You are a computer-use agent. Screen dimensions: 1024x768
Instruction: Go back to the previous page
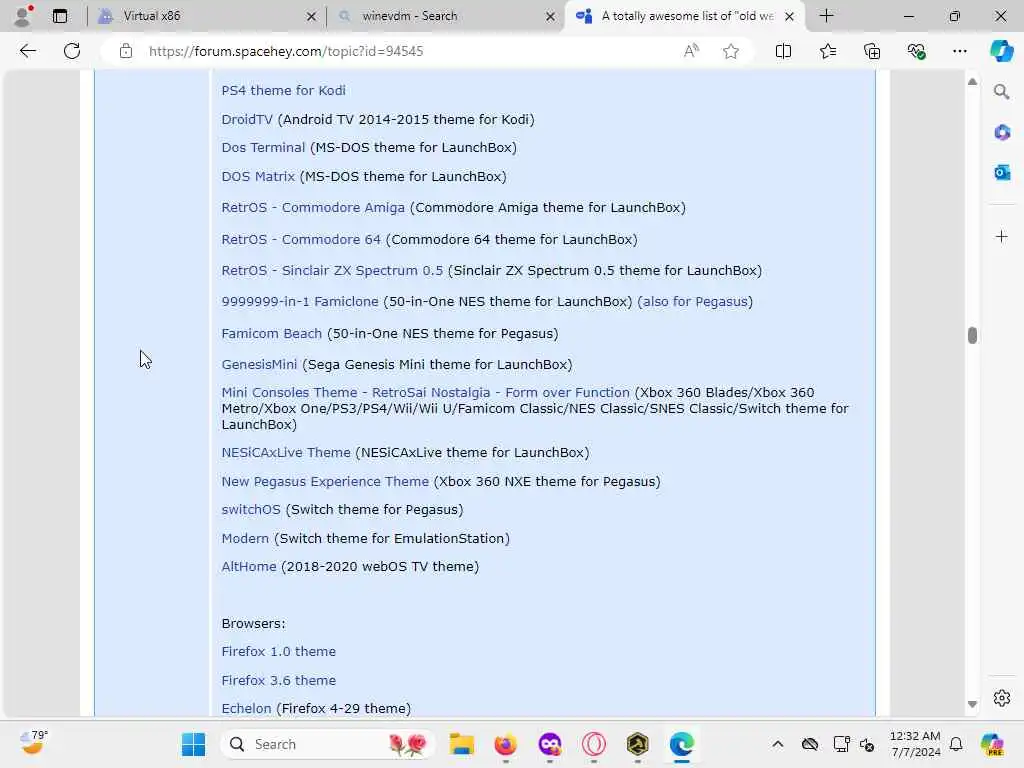coord(27,51)
